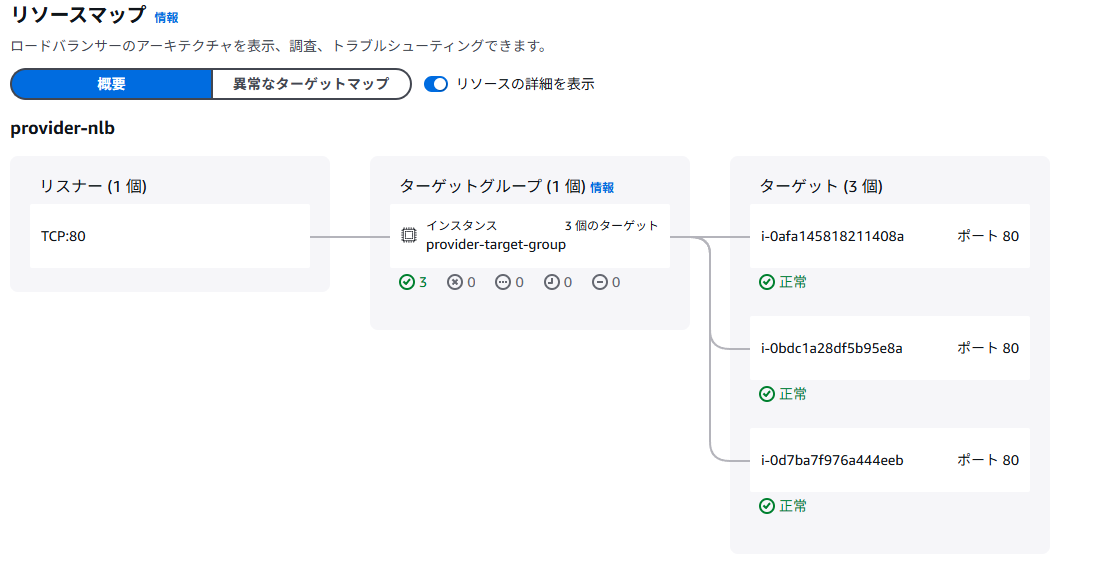1110x577 pixels.
Task: Toggle the リソースの詳細を表示 switch
Action: tap(436, 84)
